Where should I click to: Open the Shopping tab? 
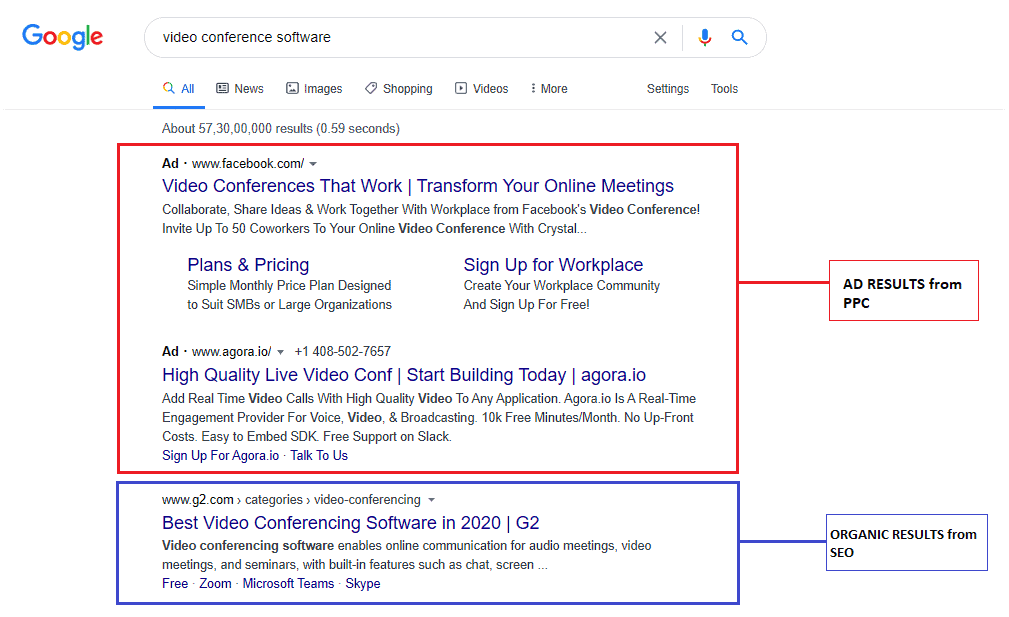tap(399, 88)
